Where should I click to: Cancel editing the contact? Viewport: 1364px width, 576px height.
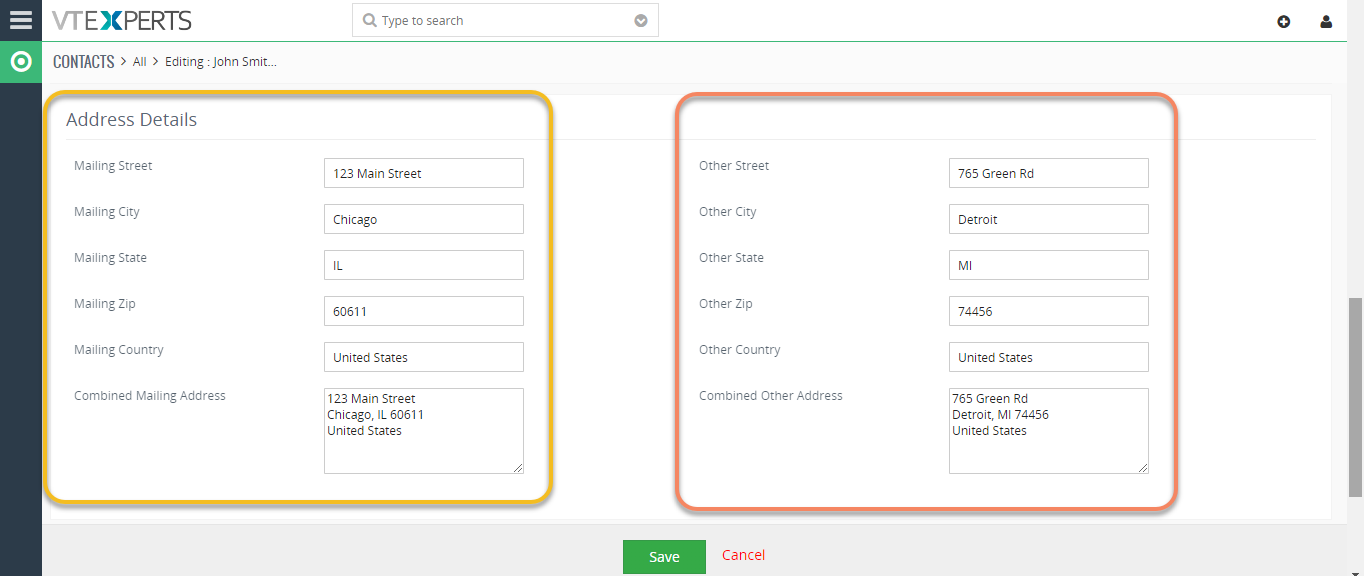click(743, 555)
